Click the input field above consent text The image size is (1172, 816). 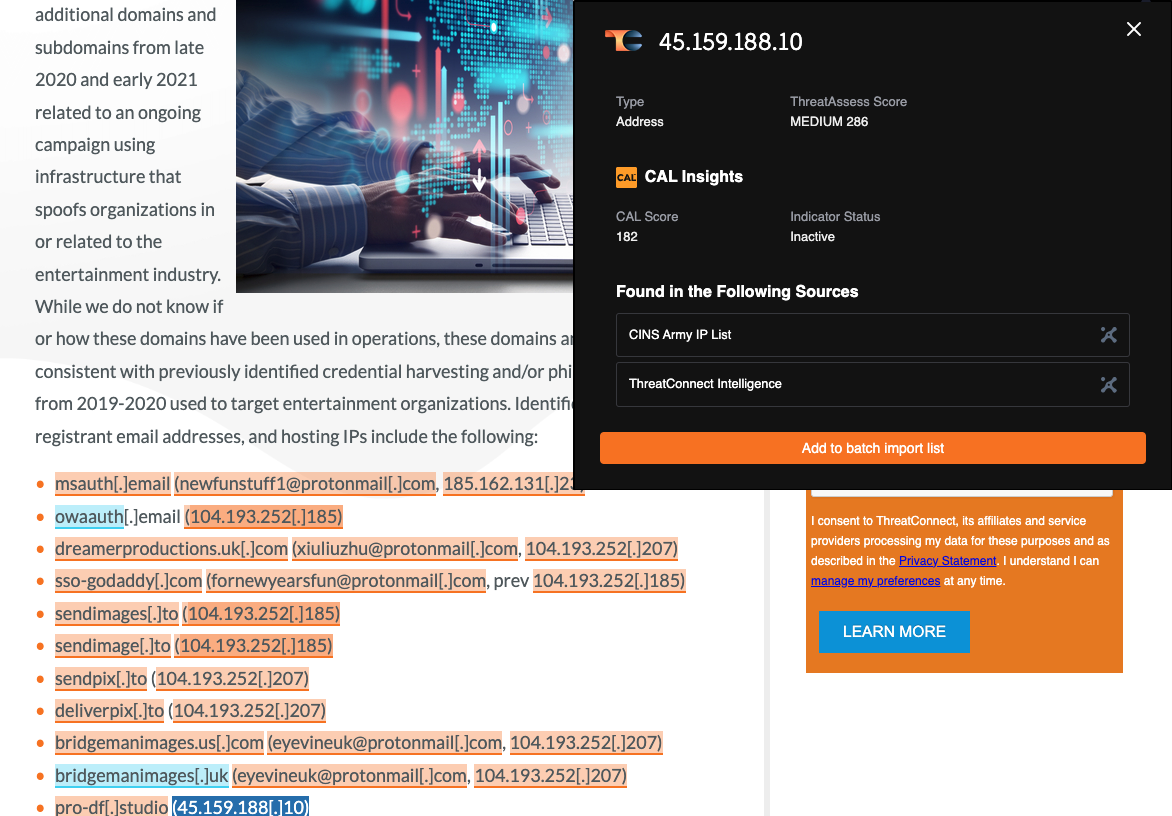tap(962, 492)
